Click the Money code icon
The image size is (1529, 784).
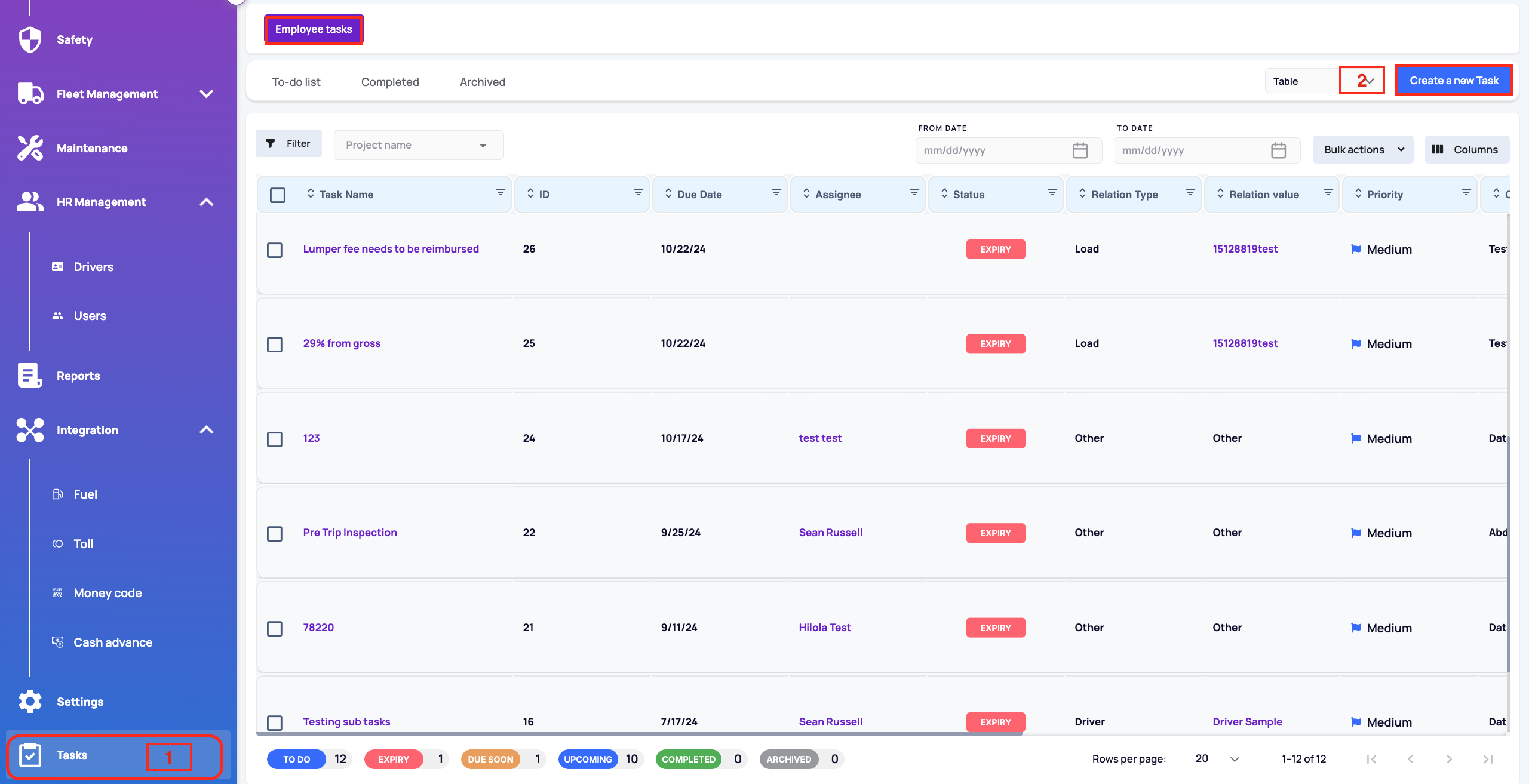tap(58, 592)
